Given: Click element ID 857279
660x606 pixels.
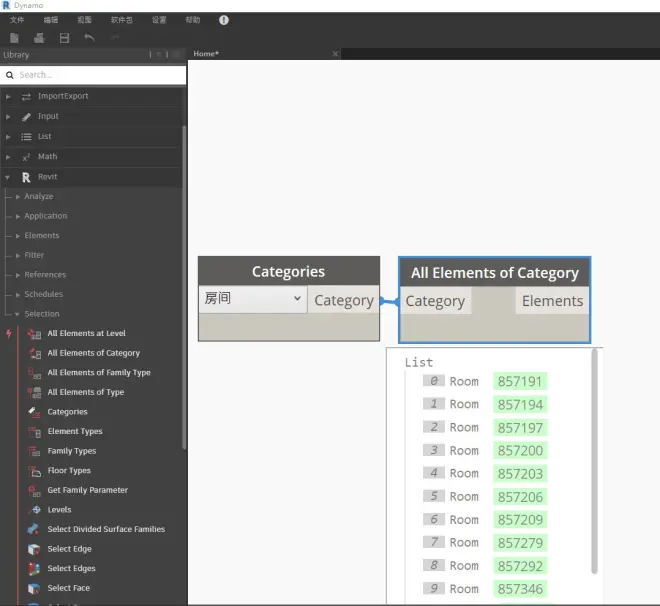Looking at the screenshot, I should point(520,543).
